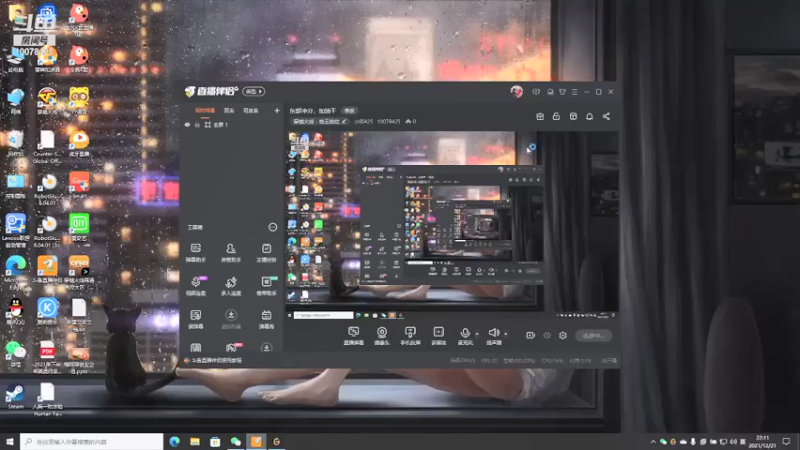Click room number 10078425 text
The height and width of the screenshot is (450, 800).
tap(389, 121)
